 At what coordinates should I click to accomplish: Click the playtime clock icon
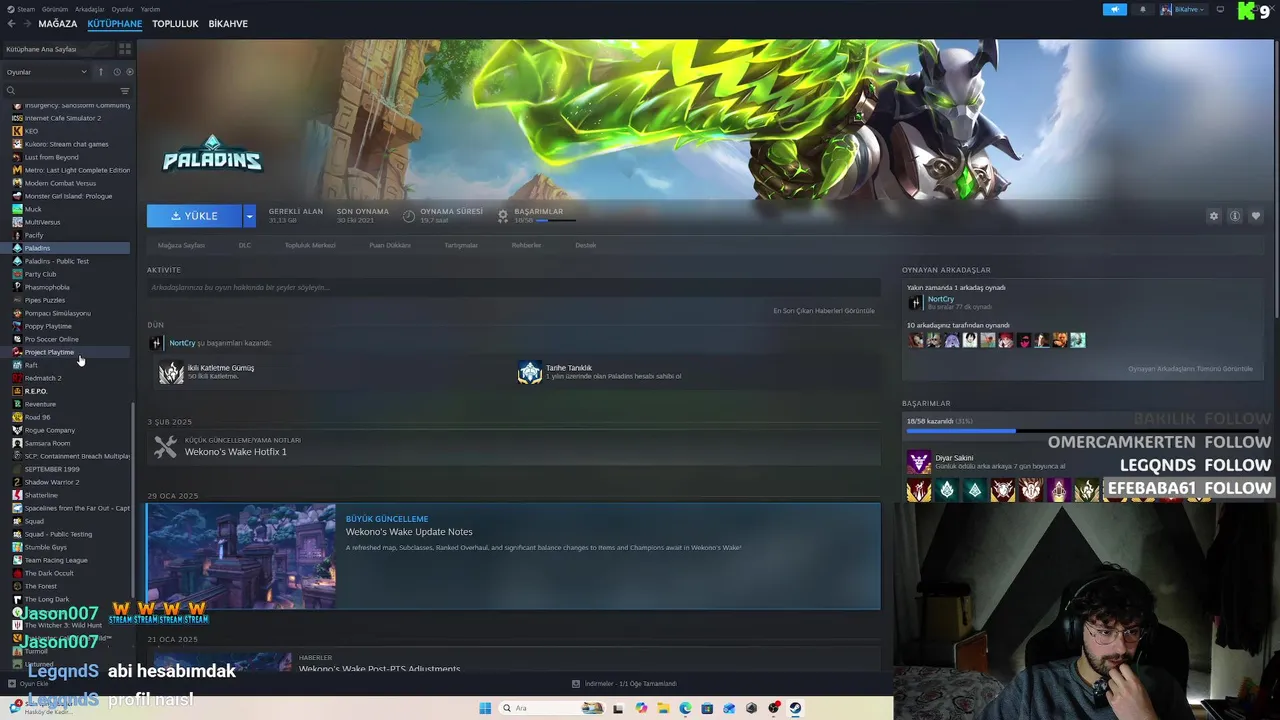coord(409,215)
